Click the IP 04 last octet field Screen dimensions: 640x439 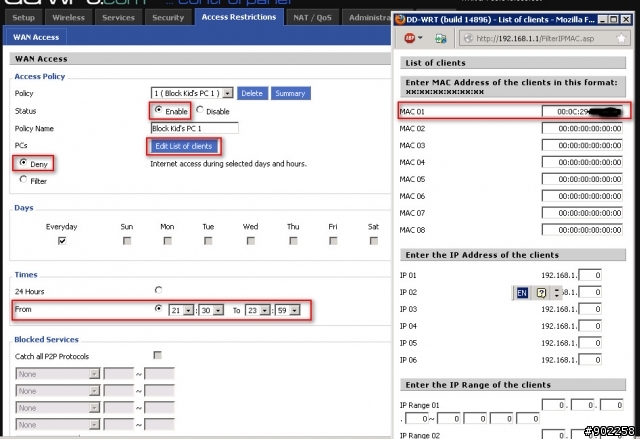point(590,326)
